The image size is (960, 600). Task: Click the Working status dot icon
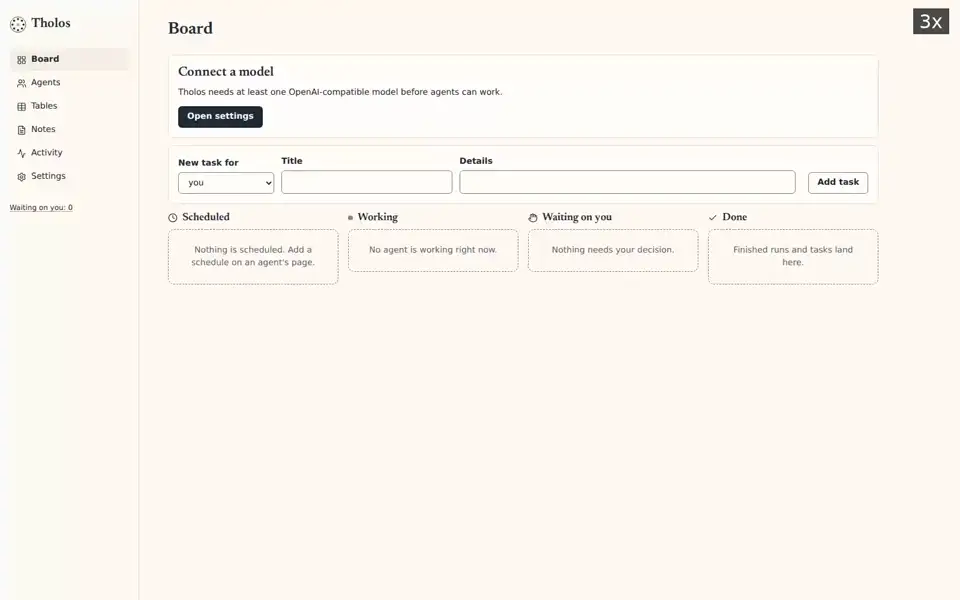pyautogui.click(x=350, y=217)
